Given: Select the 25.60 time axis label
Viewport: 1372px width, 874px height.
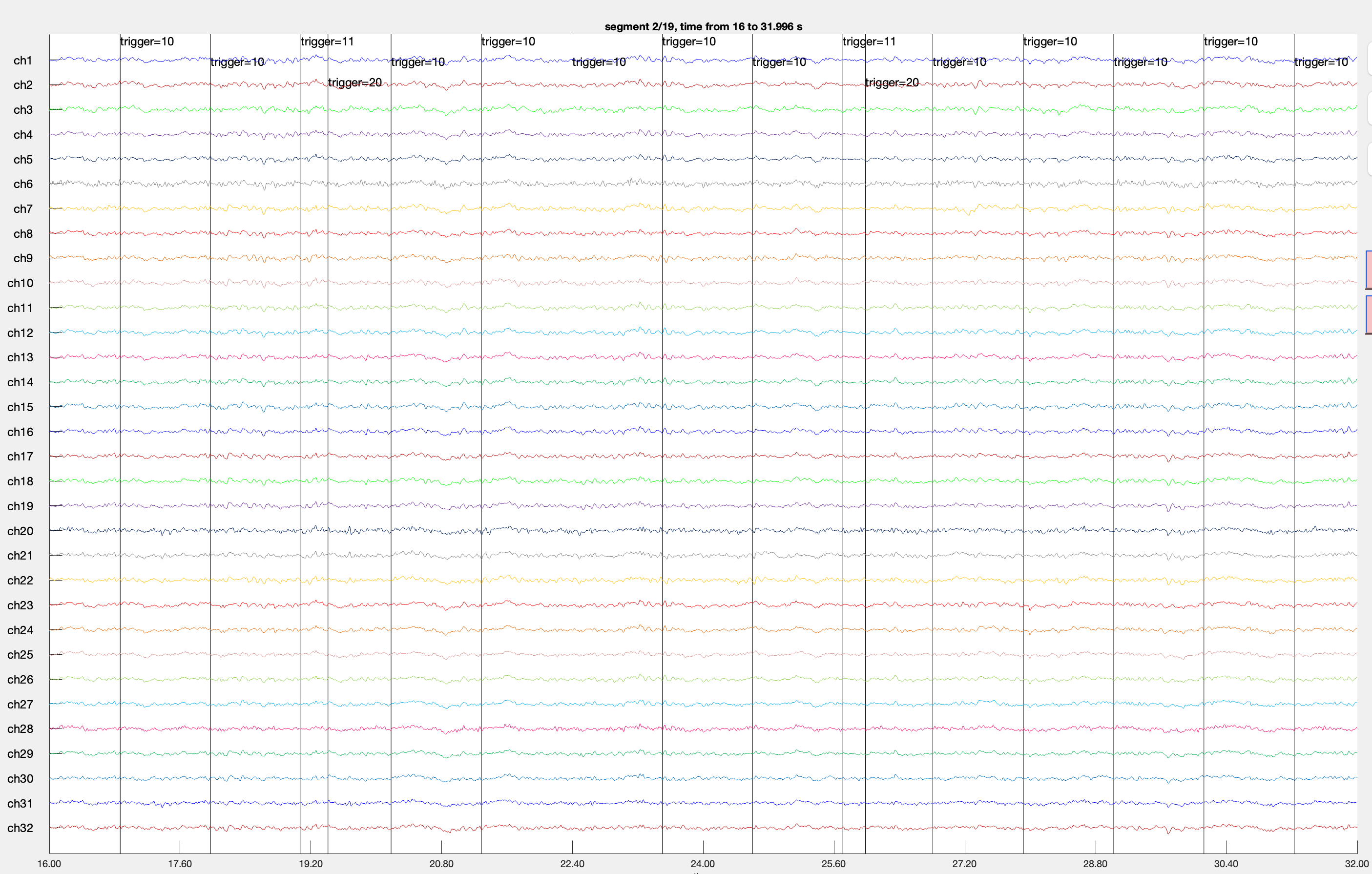Looking at the screenshot, I should (833, 864).
